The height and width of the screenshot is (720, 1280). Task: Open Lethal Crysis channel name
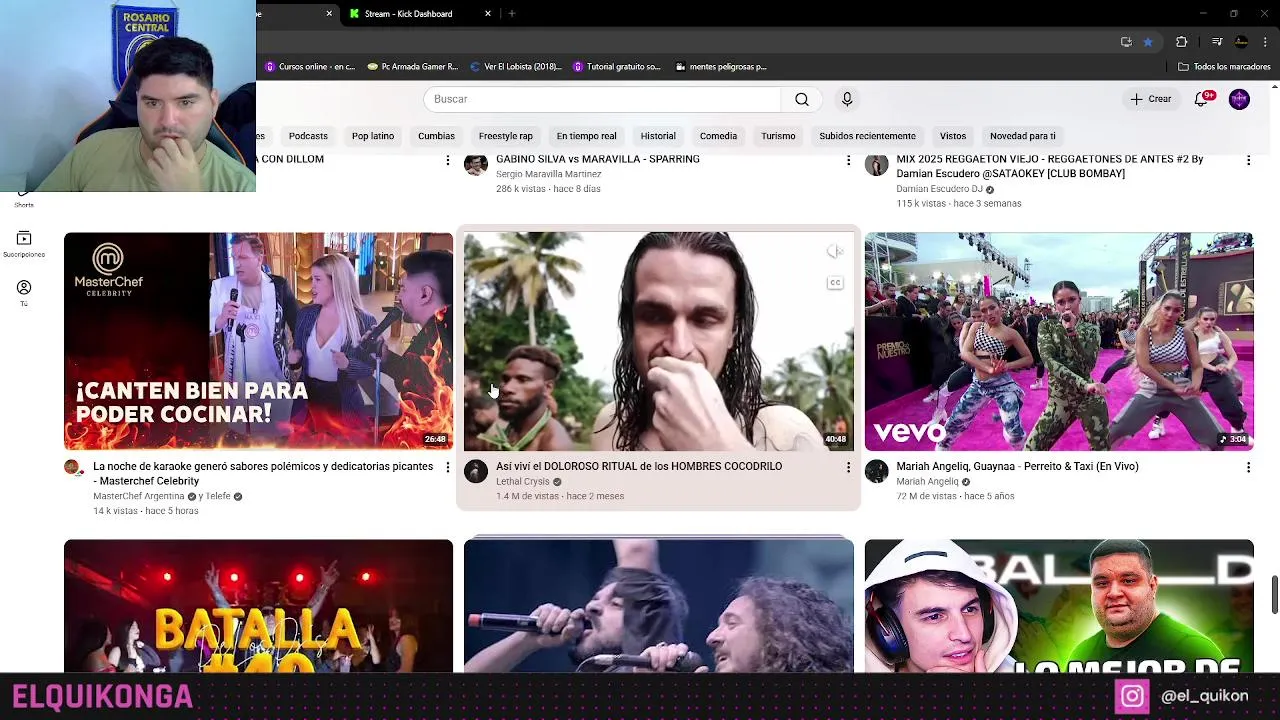(523, 482)
